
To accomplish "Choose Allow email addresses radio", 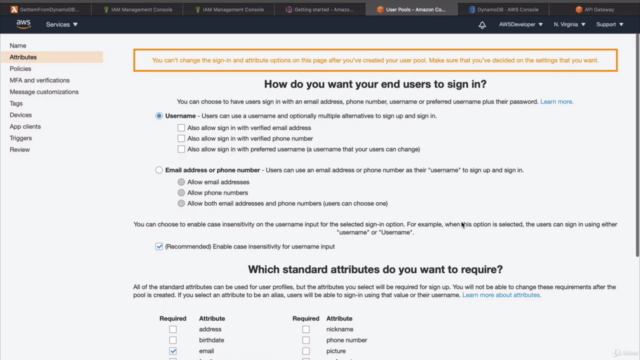I will pos(181,182).
